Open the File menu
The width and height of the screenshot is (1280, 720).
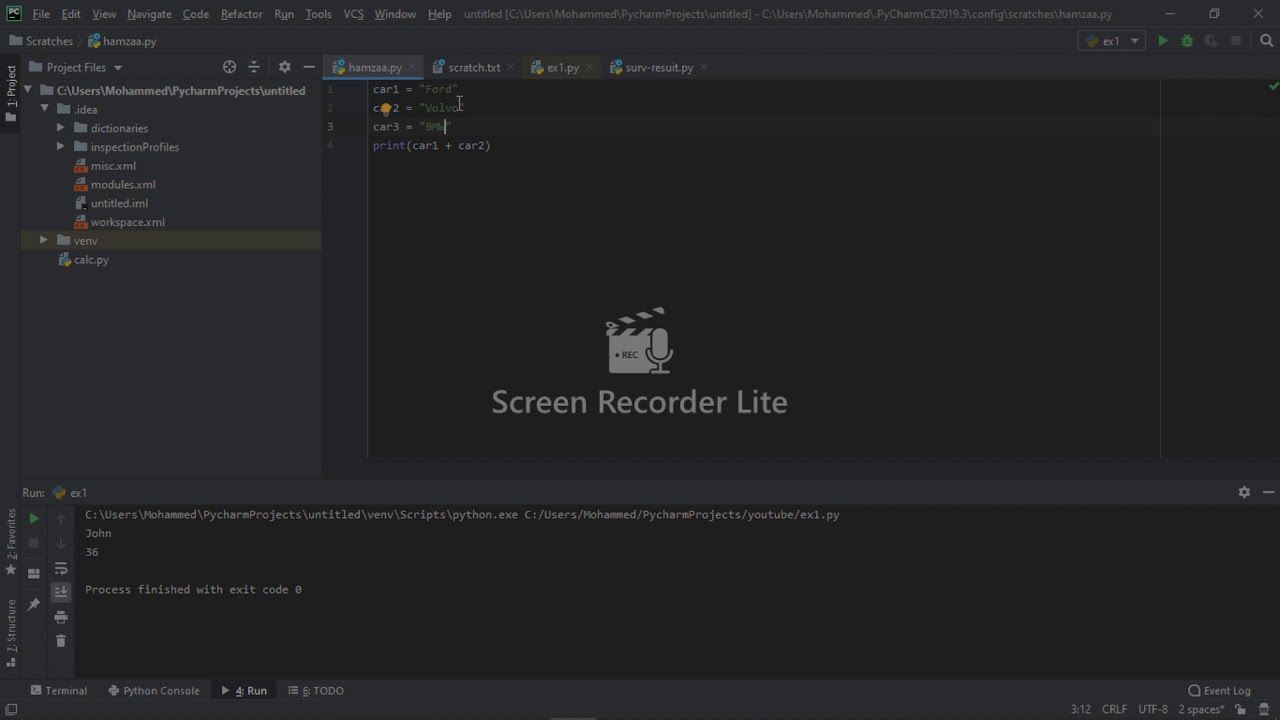point(41,14)
